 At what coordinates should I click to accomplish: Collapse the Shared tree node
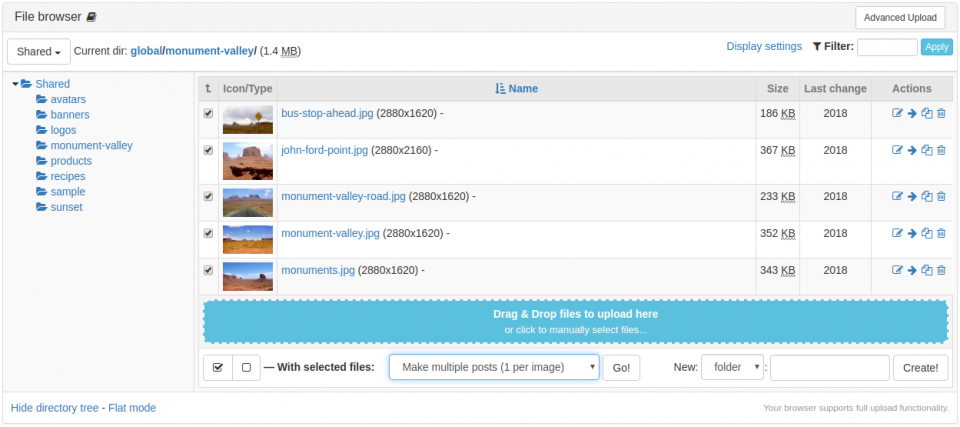point(15,84)
